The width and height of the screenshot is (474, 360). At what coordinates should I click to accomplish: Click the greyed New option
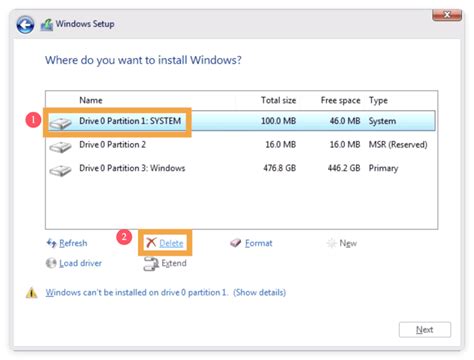(x=348, y=243)
